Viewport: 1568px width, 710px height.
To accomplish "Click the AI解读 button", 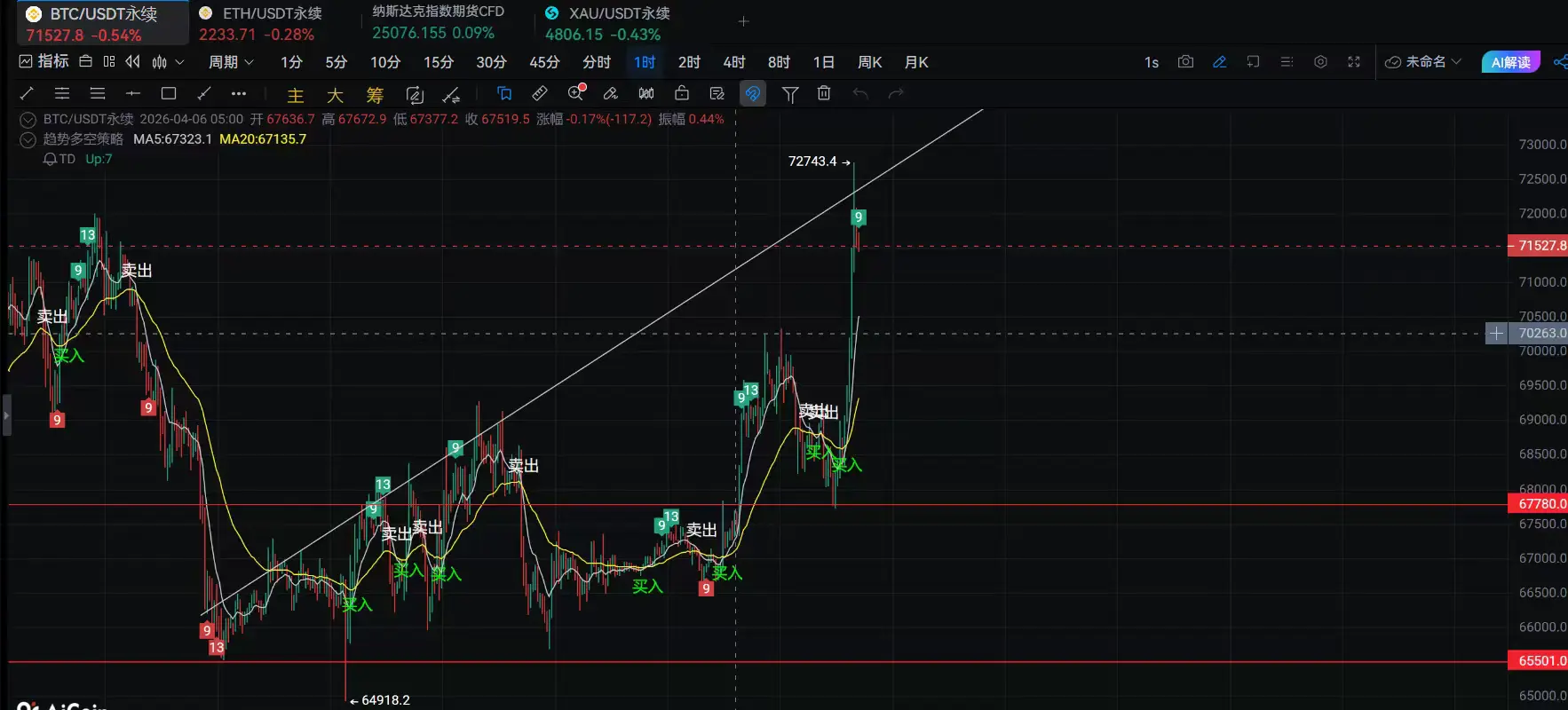I will tap(1510, 62).
